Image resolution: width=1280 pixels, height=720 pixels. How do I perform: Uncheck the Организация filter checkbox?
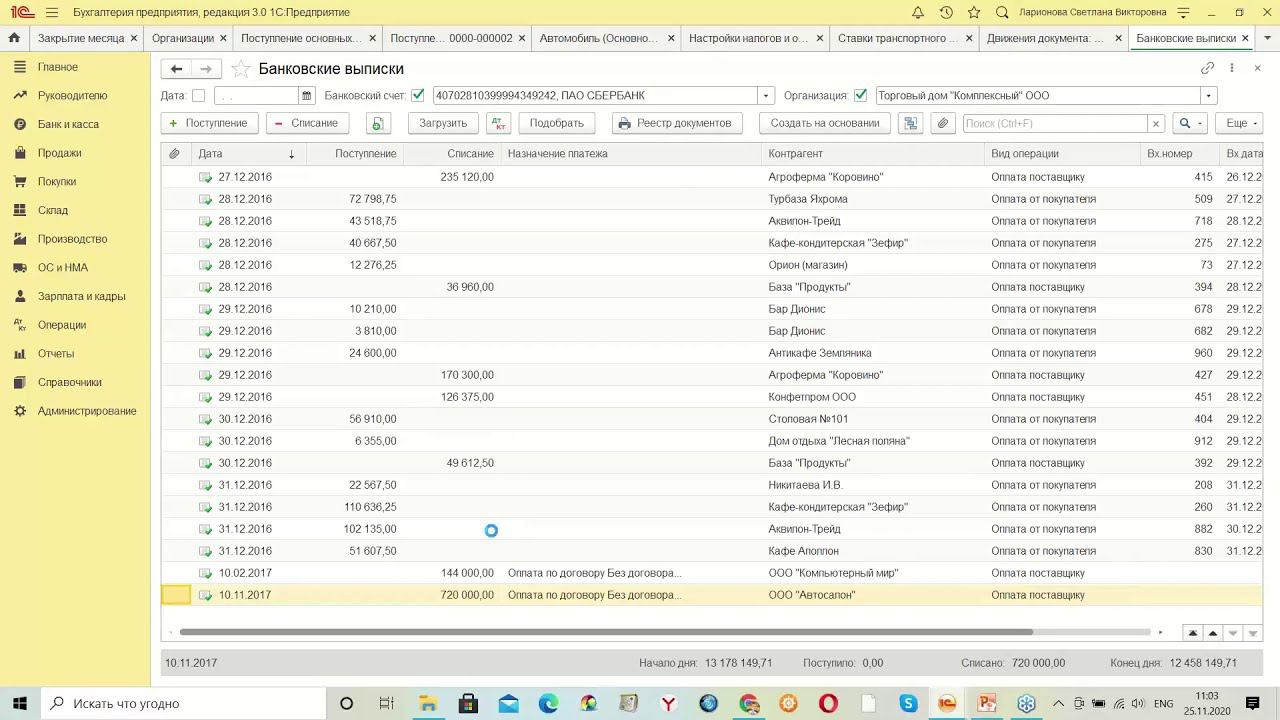click(x=861, y=96)
